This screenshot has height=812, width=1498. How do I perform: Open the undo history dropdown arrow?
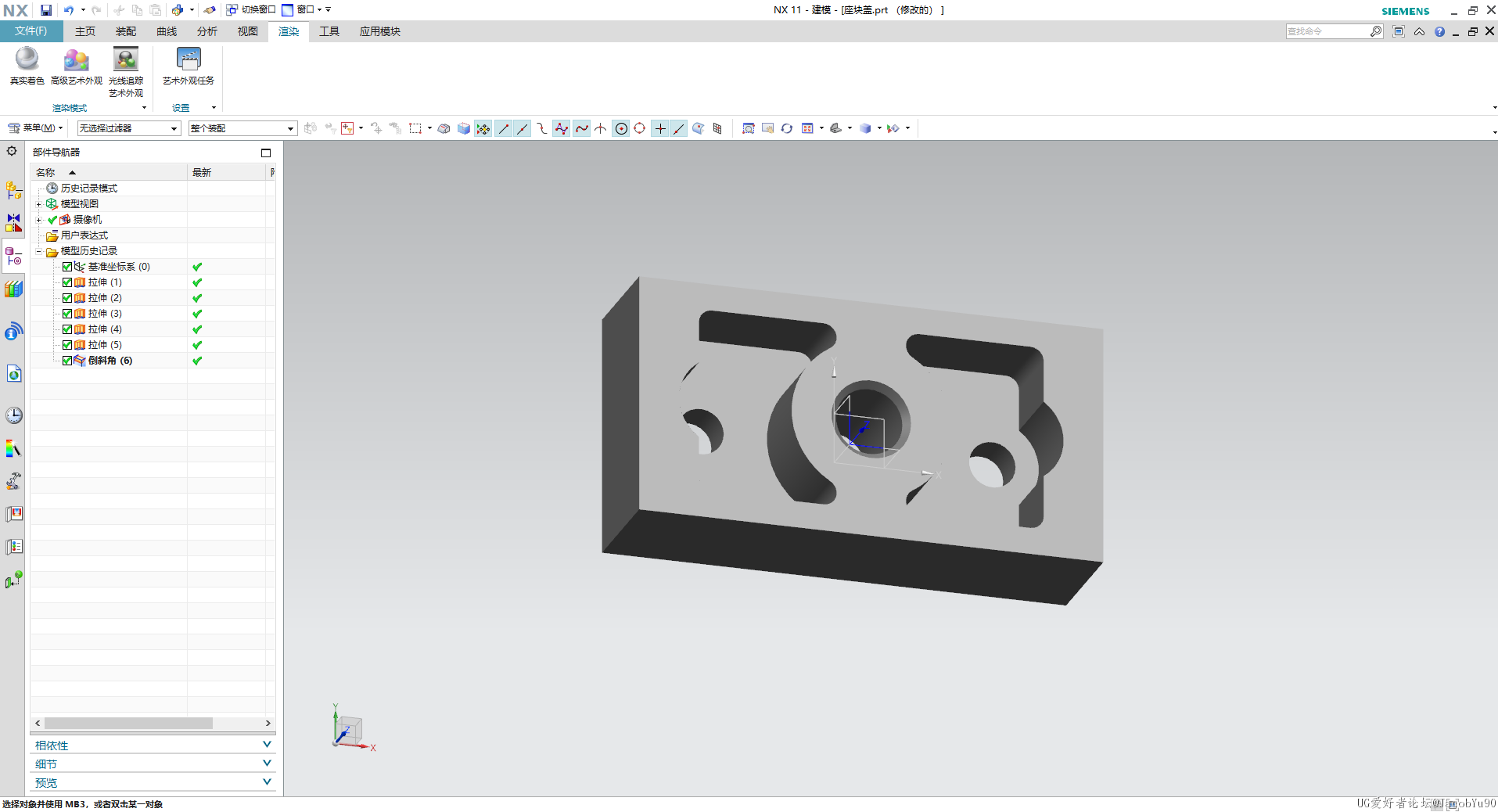pos(83,10)
